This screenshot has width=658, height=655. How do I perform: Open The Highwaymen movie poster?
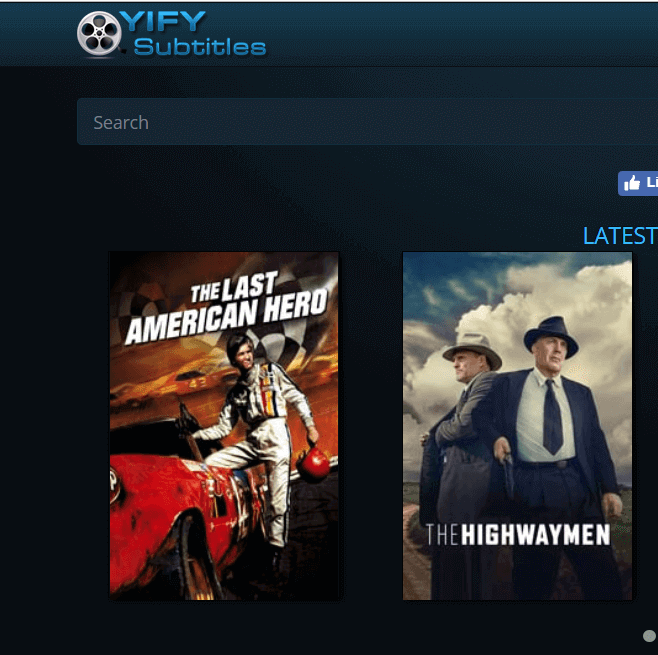(517, 425)
